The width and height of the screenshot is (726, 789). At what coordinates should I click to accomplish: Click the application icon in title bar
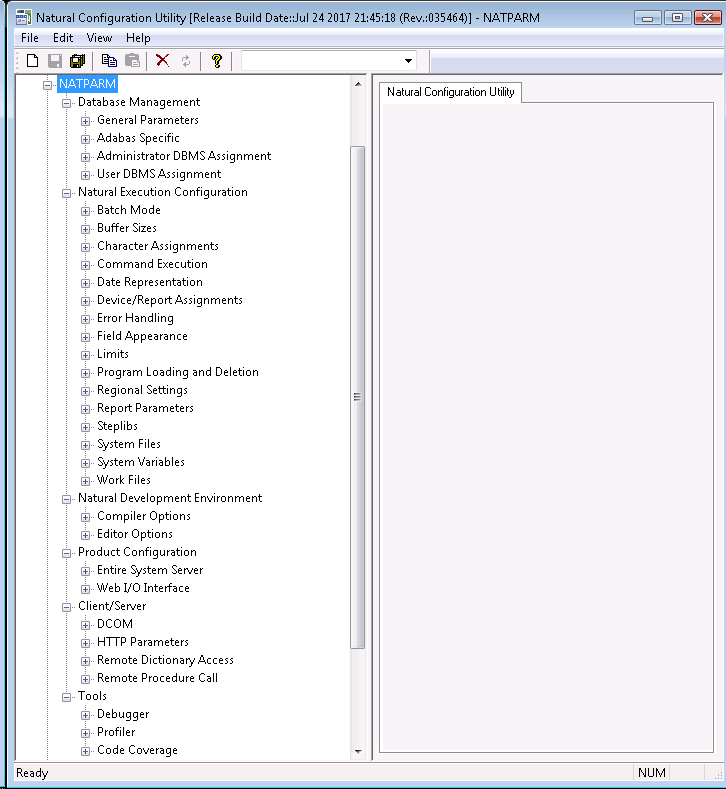pyautogui.click(x=23, y=18)
